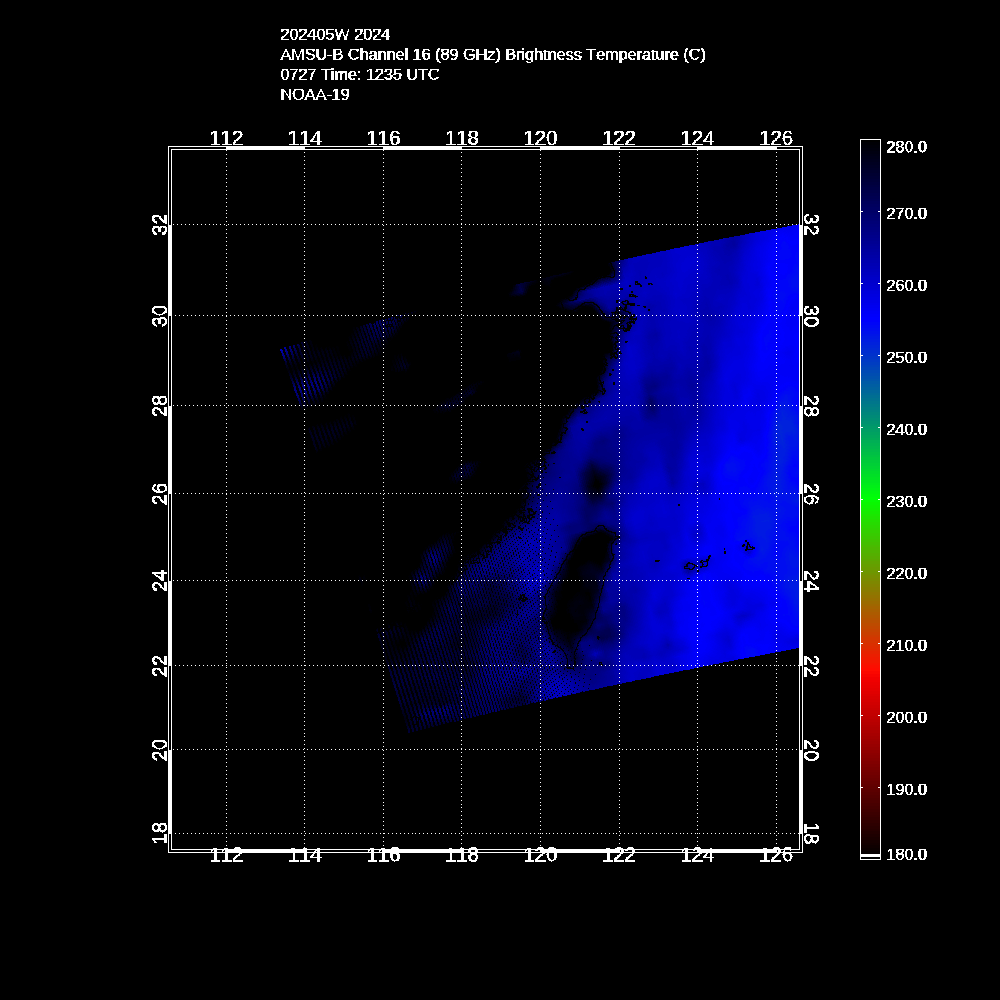This screenshot has width=1000, height=1000.
Task: Click latitude label 24 on the right axis
Action: click(x=811, y=581)
